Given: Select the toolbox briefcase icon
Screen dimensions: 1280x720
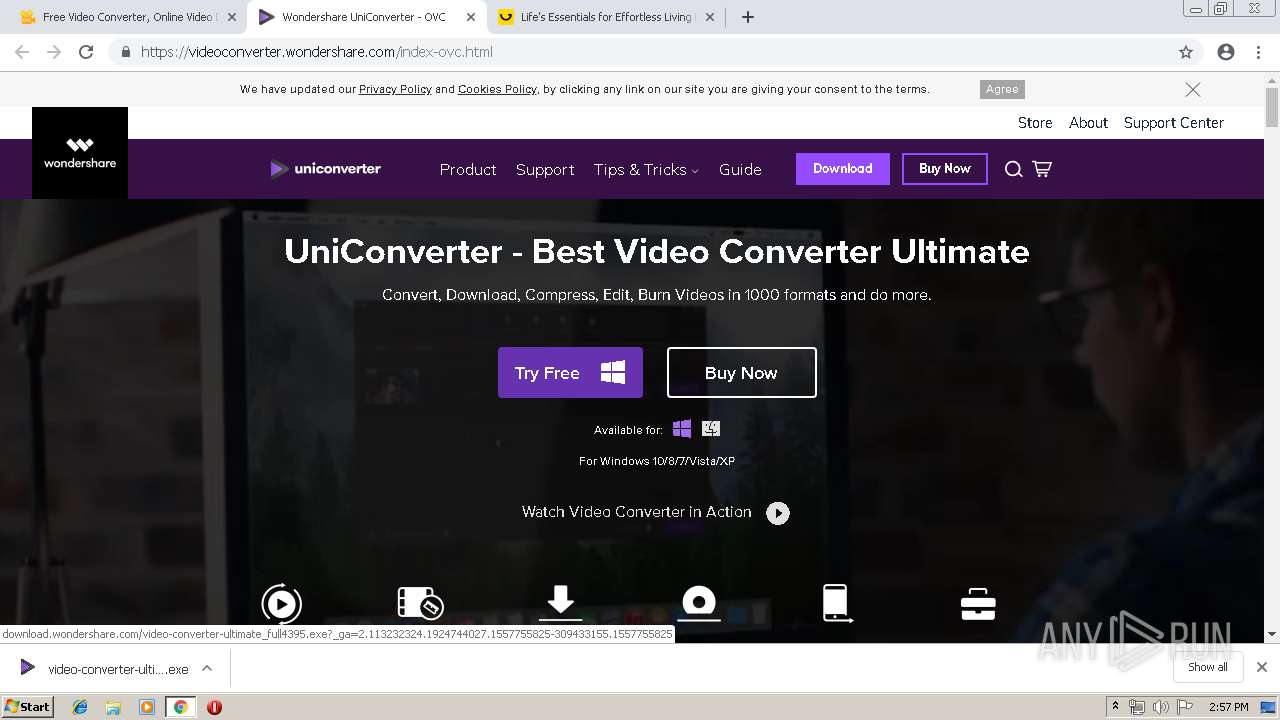Looking at the screenshot, I should (x=977, y=604).
